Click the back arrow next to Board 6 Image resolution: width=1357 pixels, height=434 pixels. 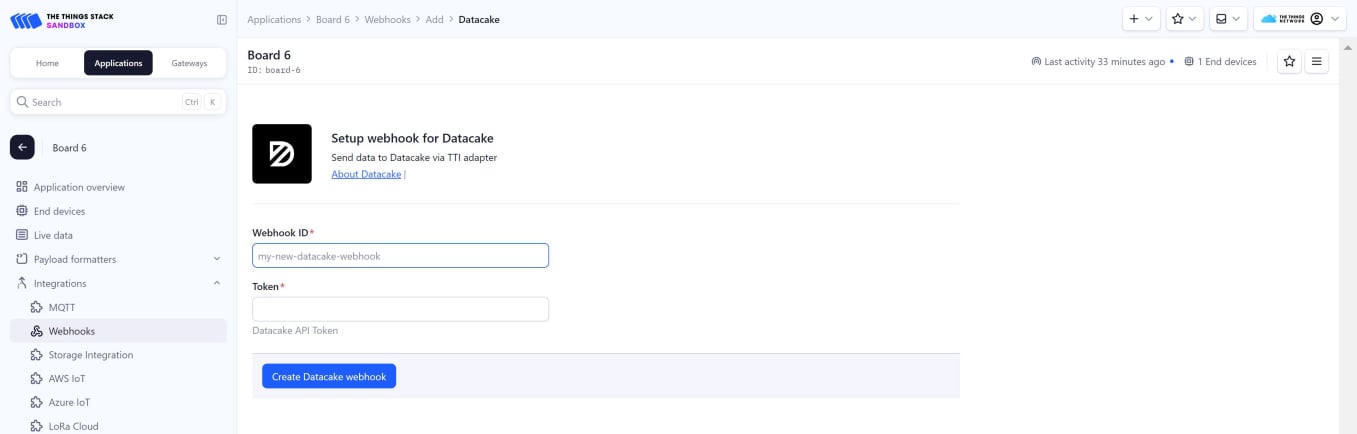click(x=22, y=147)
